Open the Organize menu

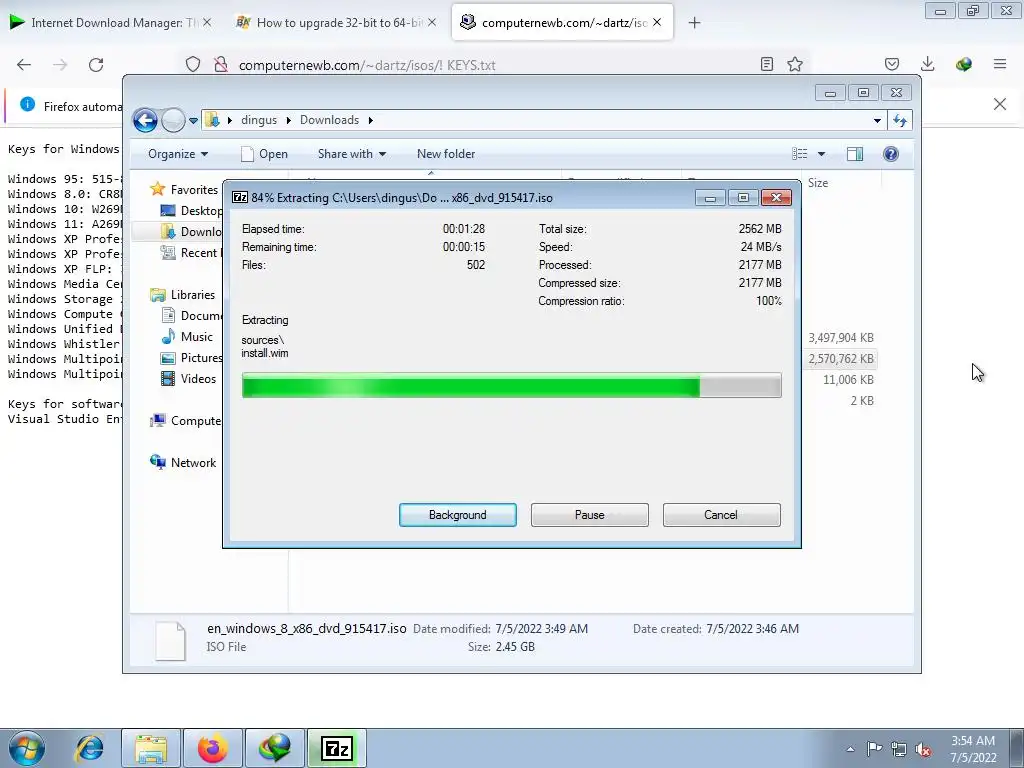pos(178,154)
